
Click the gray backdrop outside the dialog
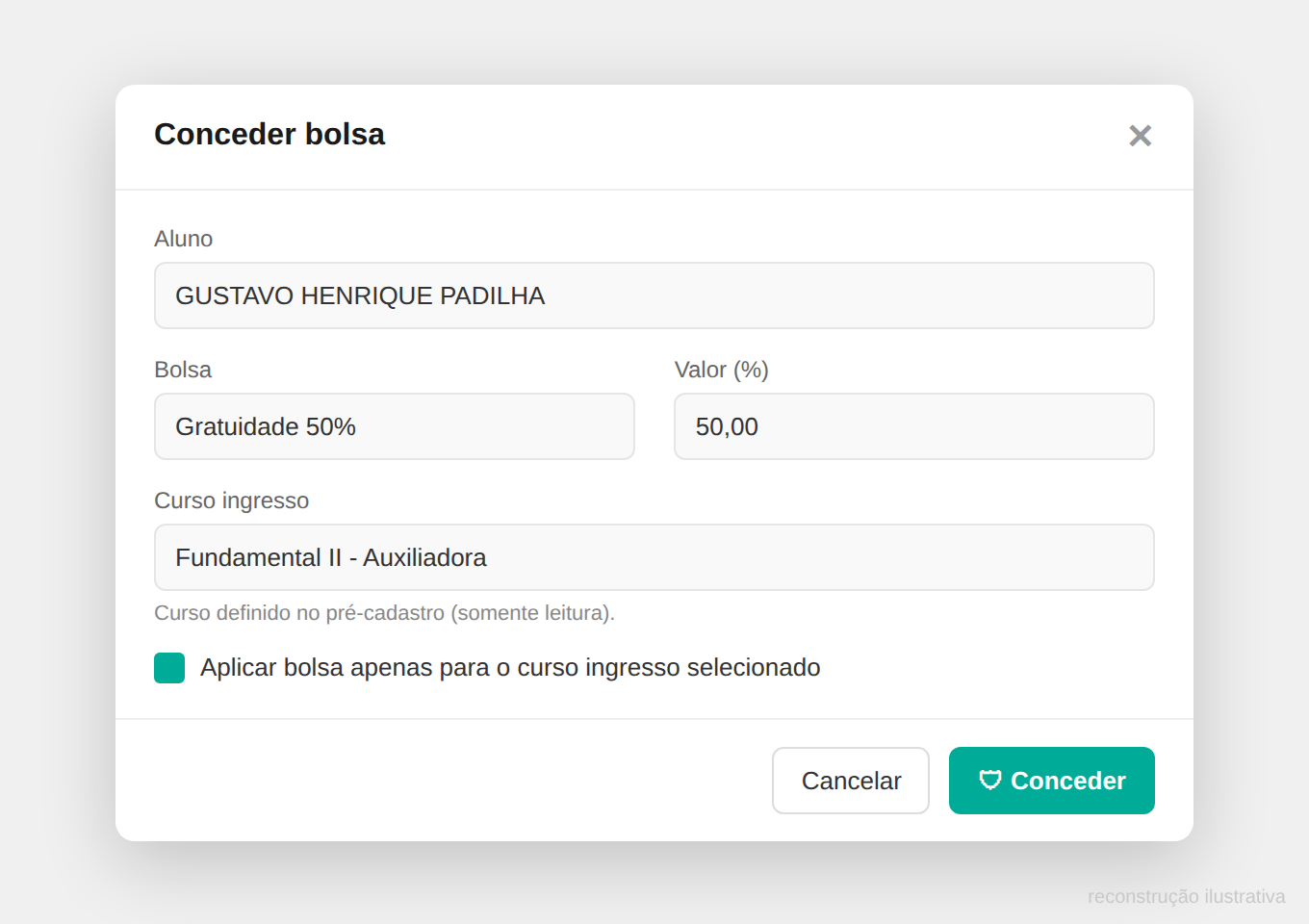click(x=58, y=462)
